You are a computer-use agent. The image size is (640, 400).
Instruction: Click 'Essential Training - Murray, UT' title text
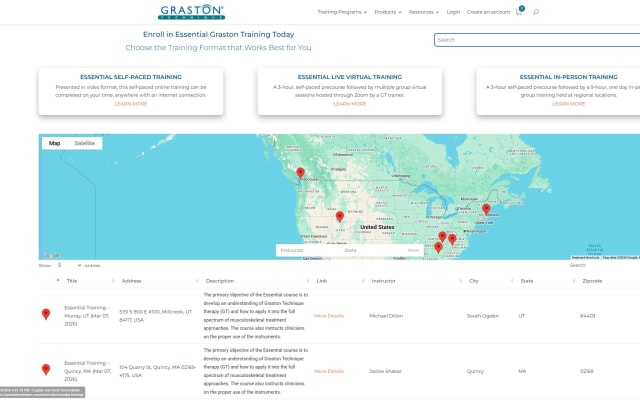87,316
